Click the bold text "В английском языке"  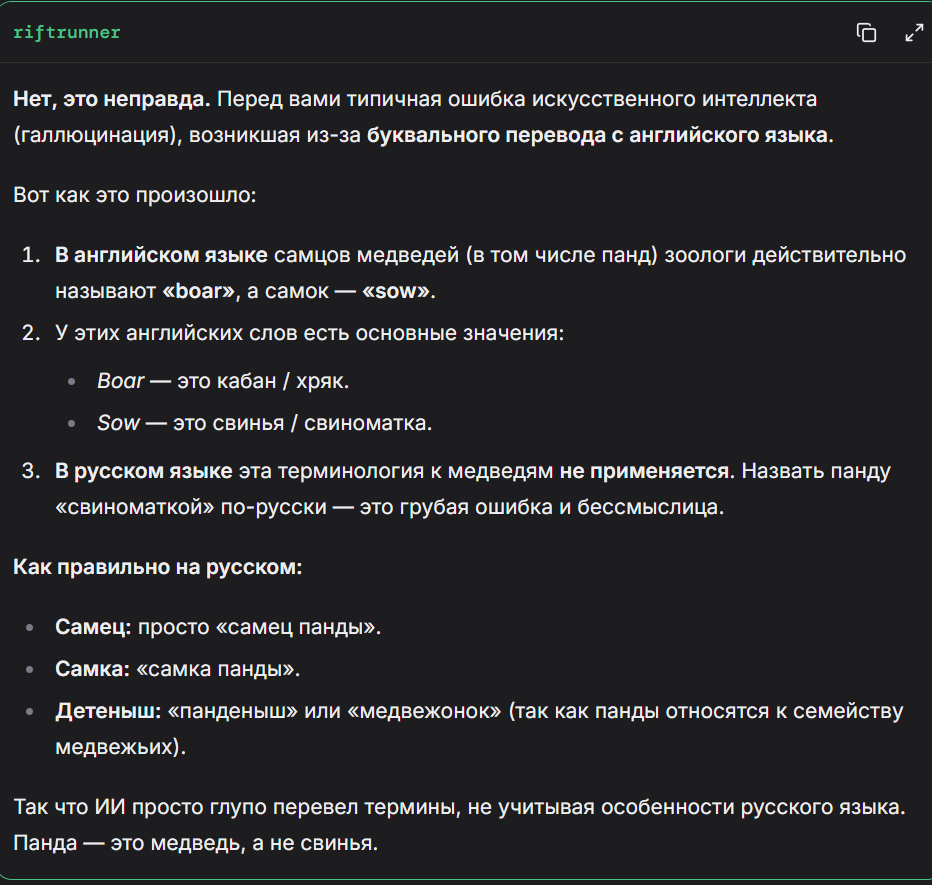[x=161, y=255]
